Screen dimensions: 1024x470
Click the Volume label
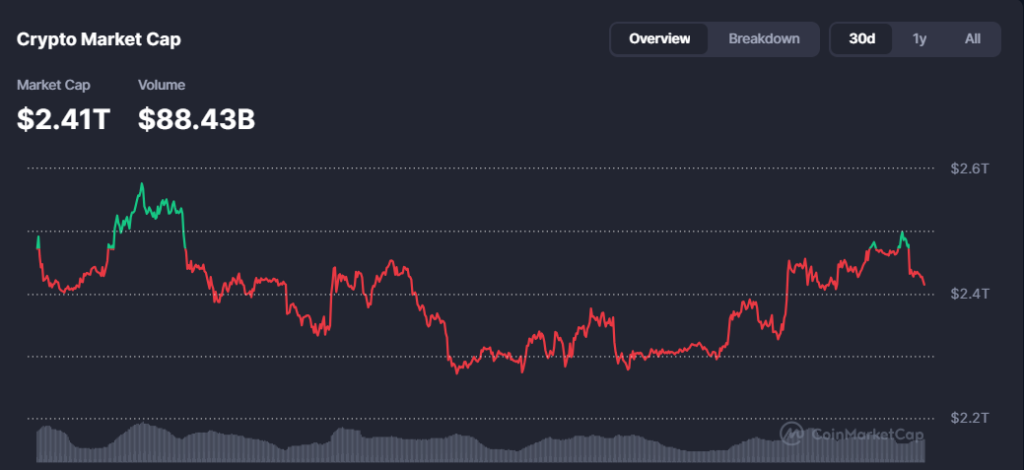point(161,86)
